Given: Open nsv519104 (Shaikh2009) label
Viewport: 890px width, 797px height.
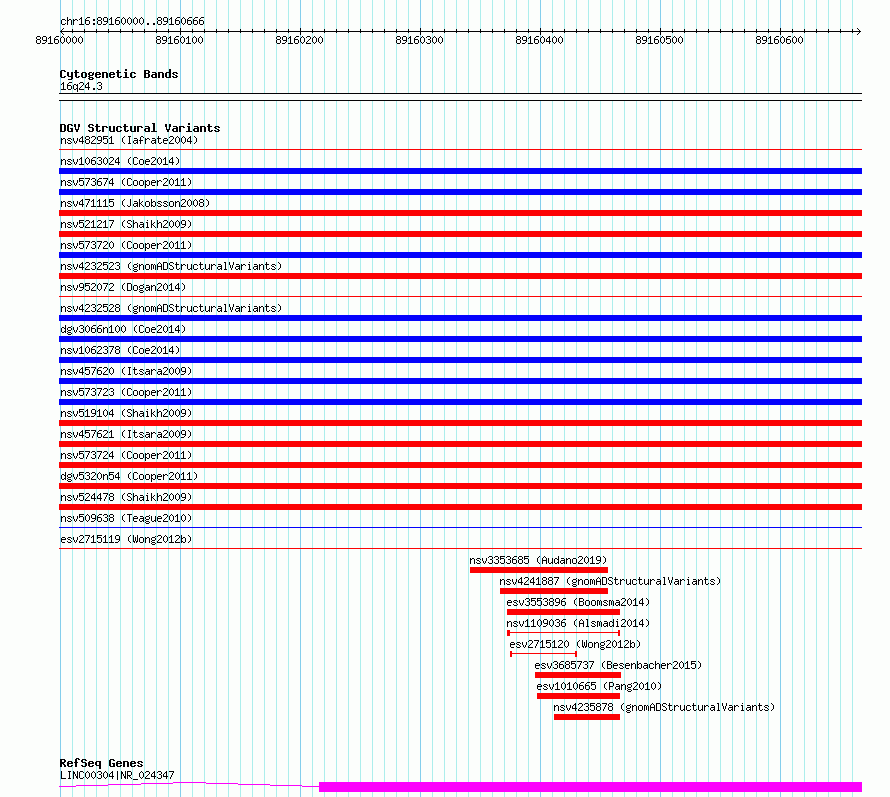Looking at the screenshot, I should click(126, 413).
